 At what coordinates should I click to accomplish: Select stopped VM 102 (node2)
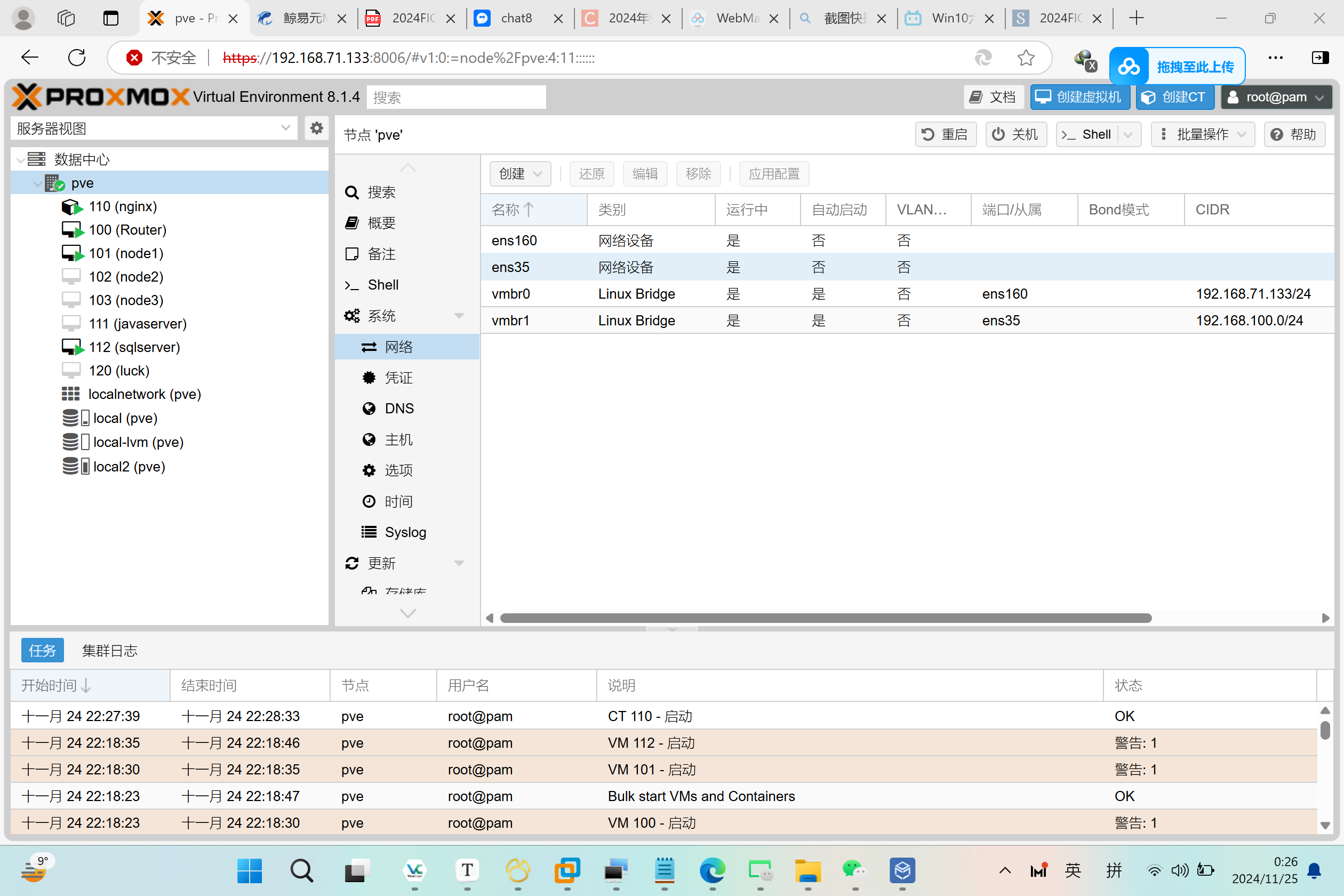(x=126, y=277)
